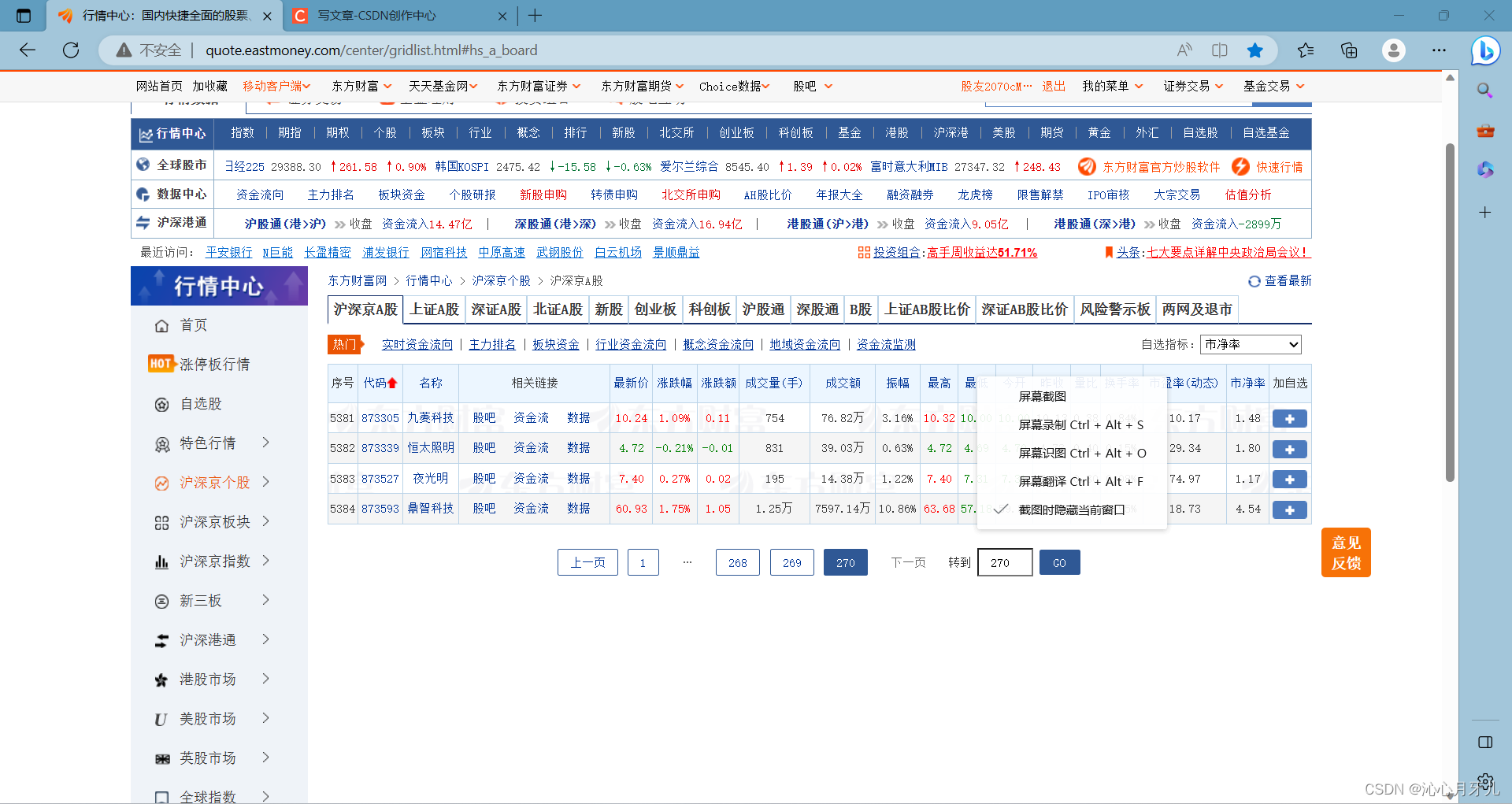Viewport: 1512px width, 804px height.
Task: Expand 沪深京板块 in sidebar
Action: pyautogui.click(x=265, y=521)
